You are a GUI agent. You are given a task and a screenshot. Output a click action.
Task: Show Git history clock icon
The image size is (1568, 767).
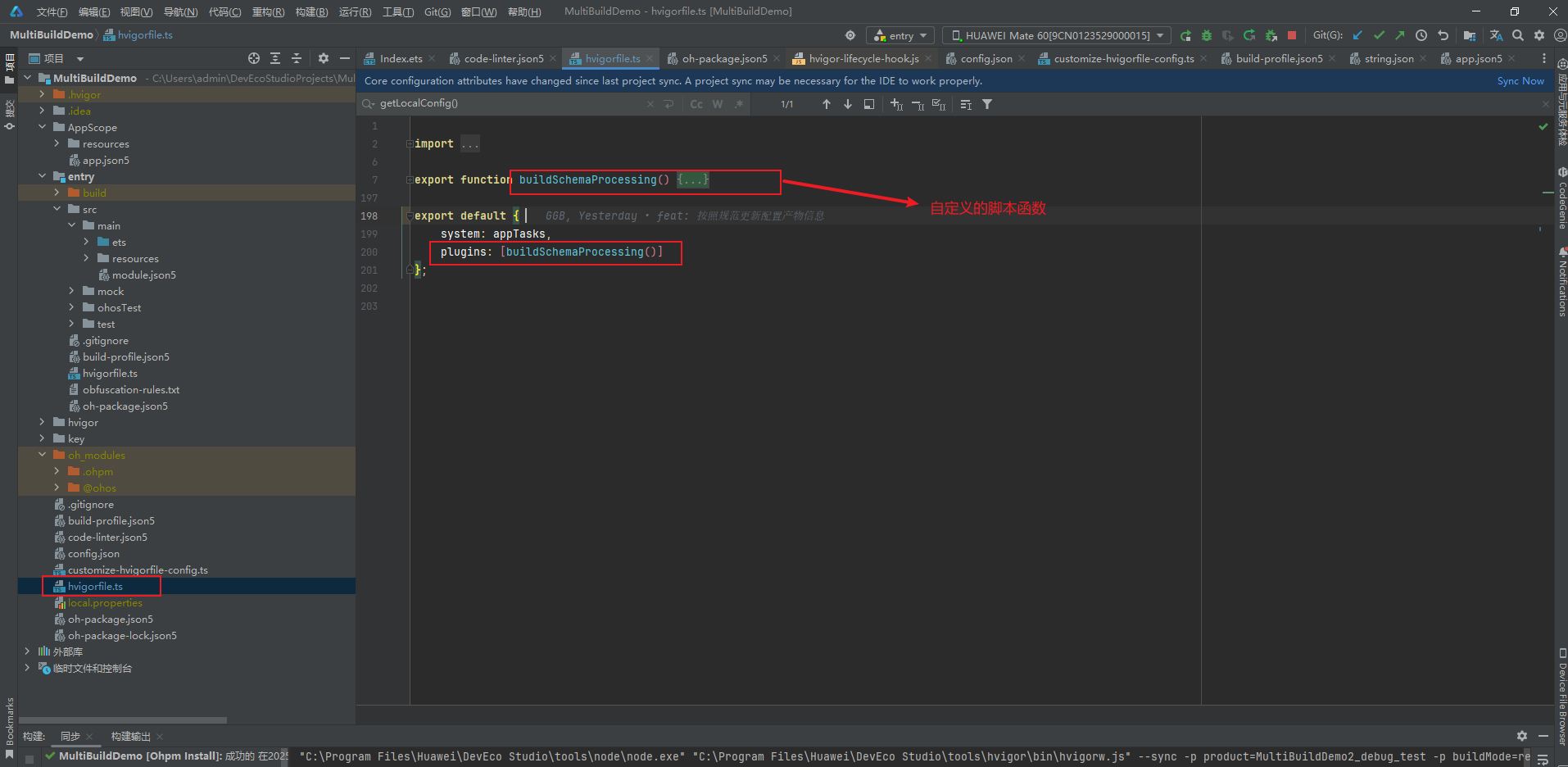pyautogui.click(x=1421, y=35)
